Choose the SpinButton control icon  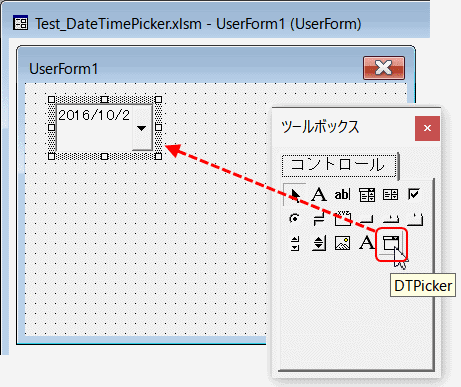(x=319, y=243)
